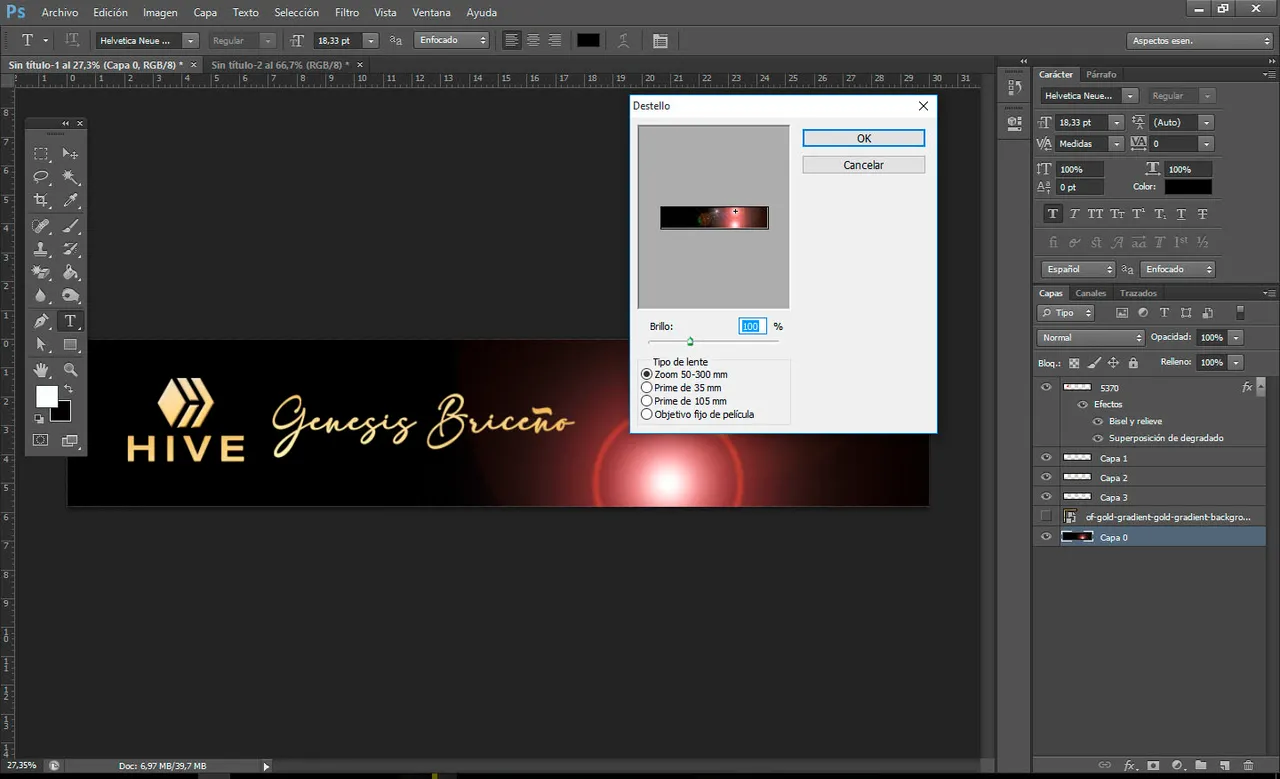Select the Pen tool
This screenshot has height=779, width=1280.
coord(41,321)
